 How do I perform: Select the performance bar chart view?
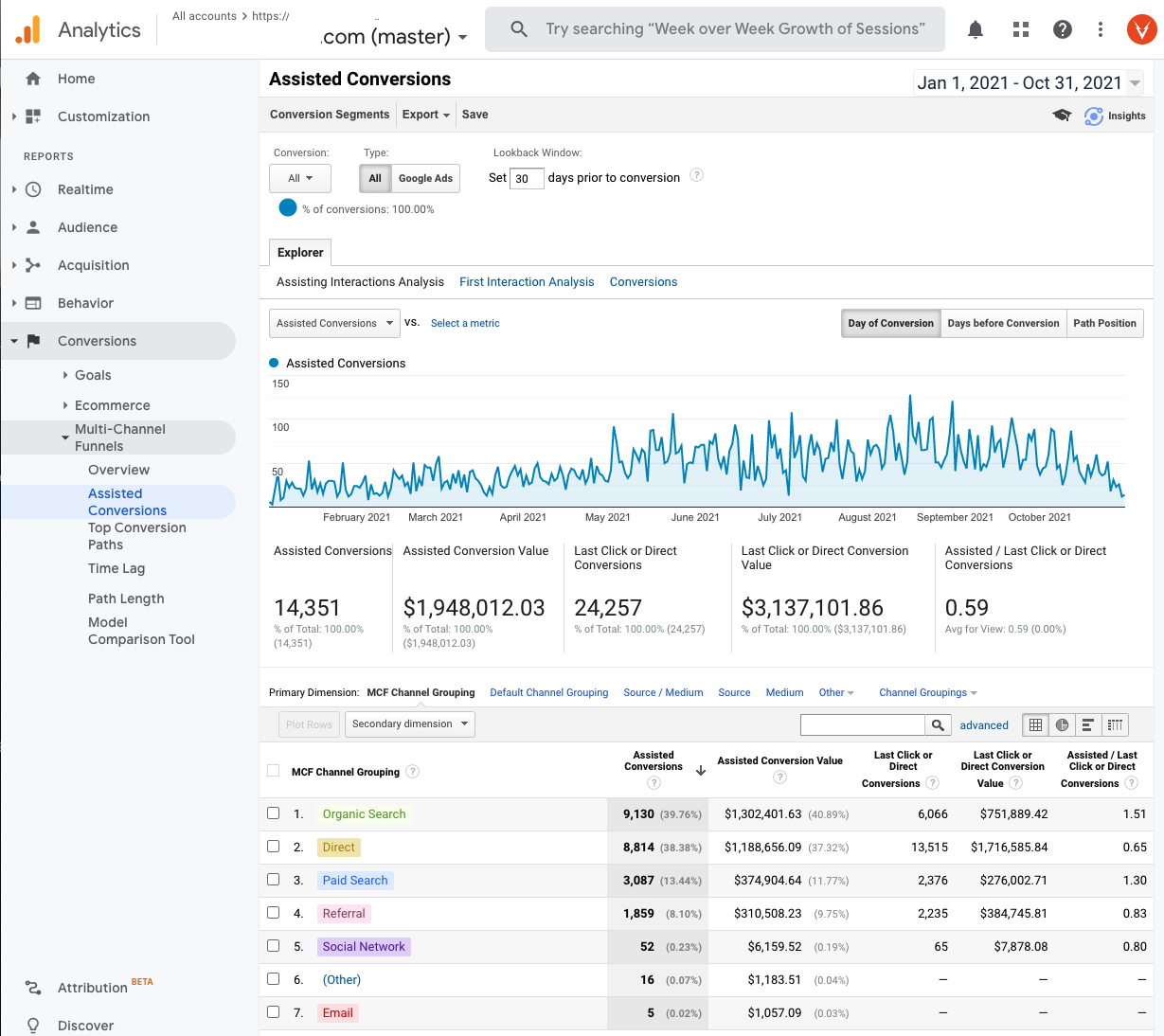coord(1088,724)
